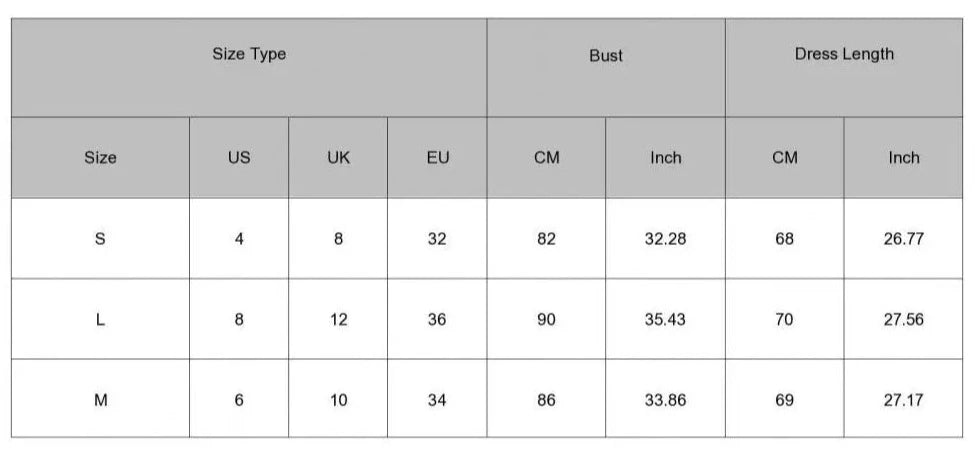Click the 32.28 bust inch value

pyautogui.click(x=665, y=239)
